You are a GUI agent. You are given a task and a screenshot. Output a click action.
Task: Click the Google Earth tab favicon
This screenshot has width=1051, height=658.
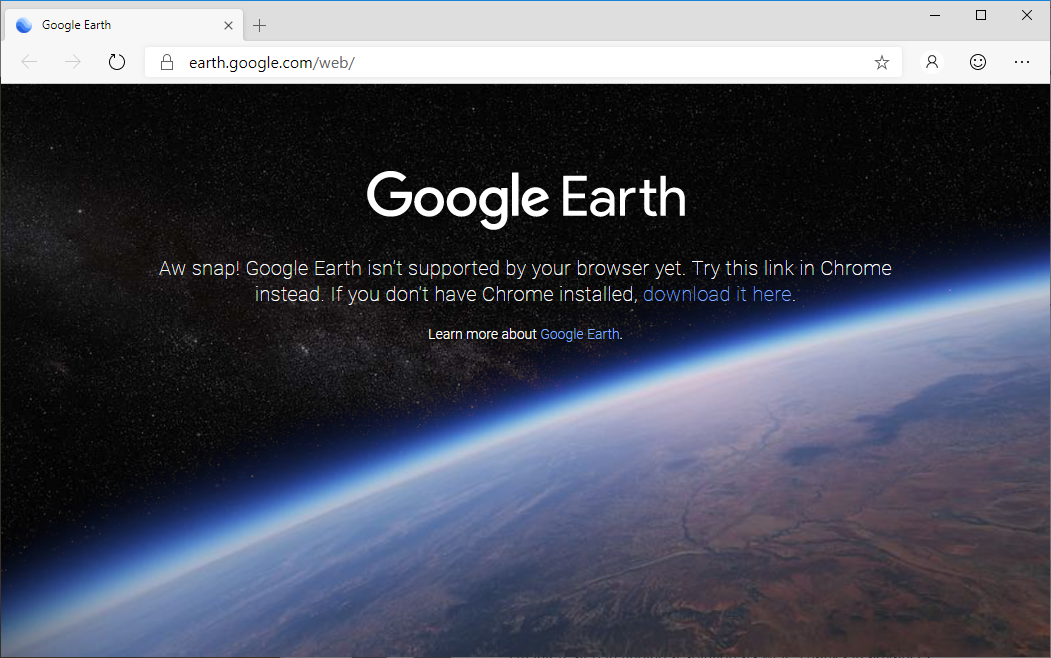24,25
